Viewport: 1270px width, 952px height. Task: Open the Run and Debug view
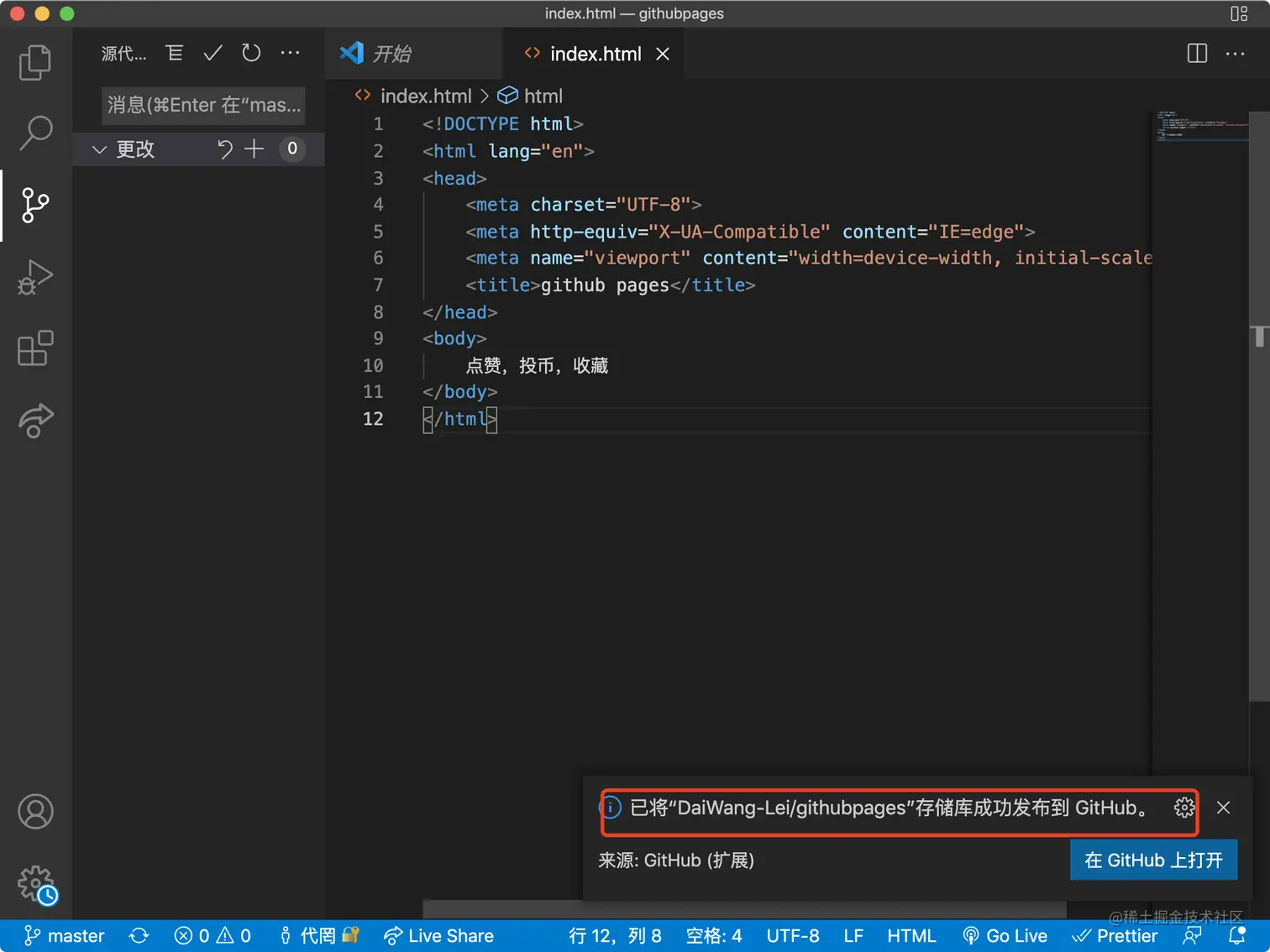tap(35, 277)
